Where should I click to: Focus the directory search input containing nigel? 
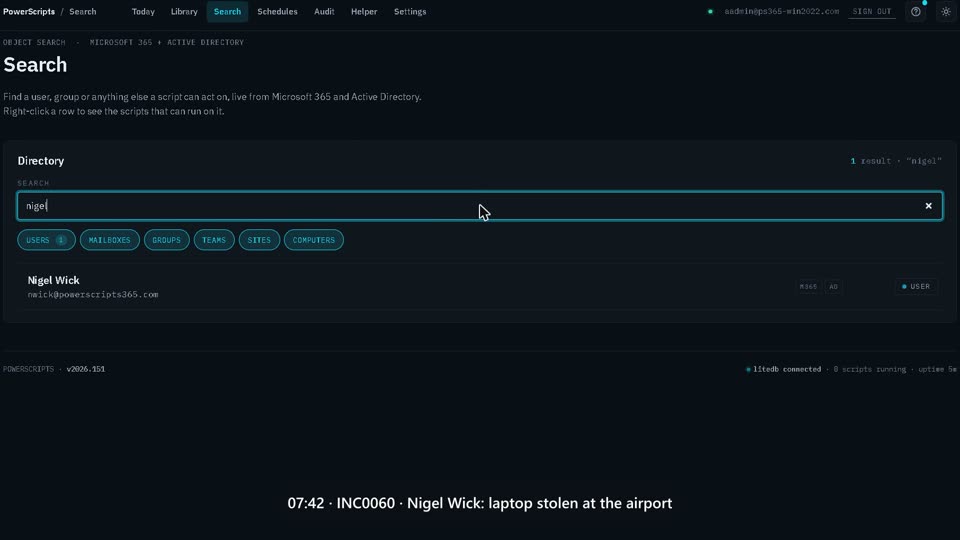click(x=479, y=206)
